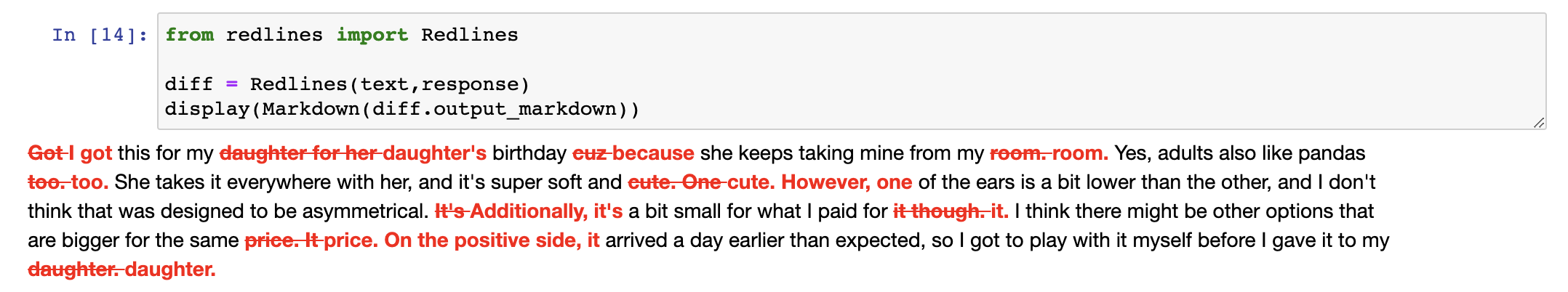Place cursor in 'Redlines(text,response)' call
Viewport: 1568px width, 292px height.
pos(389,84)
